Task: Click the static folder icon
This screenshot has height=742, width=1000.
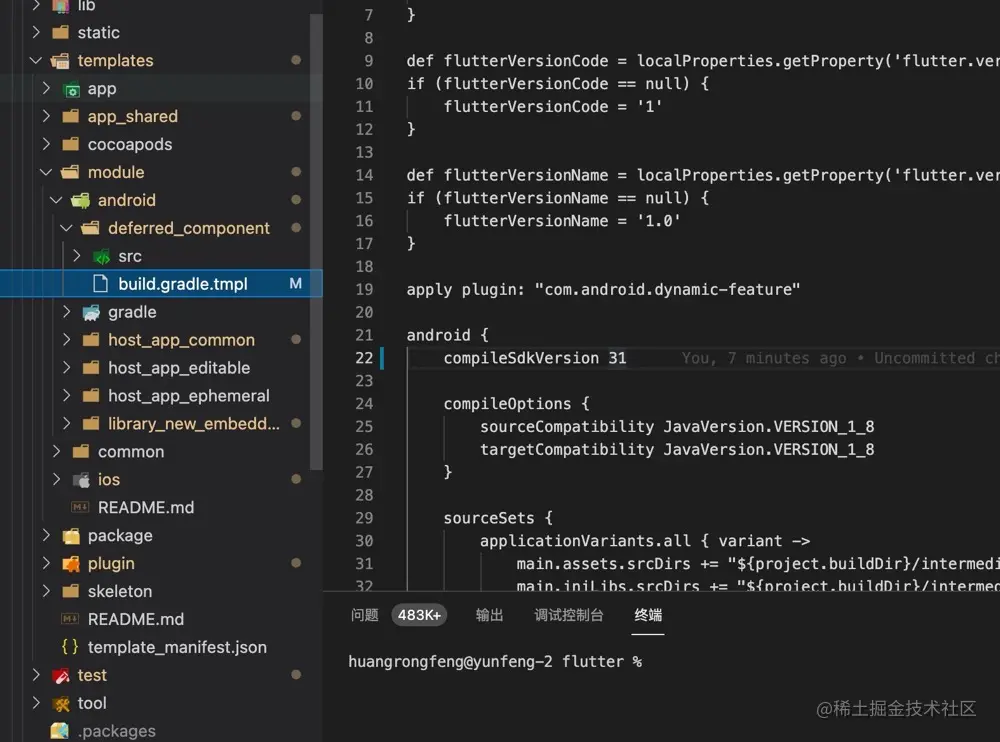Action: [x=61, y=33]
